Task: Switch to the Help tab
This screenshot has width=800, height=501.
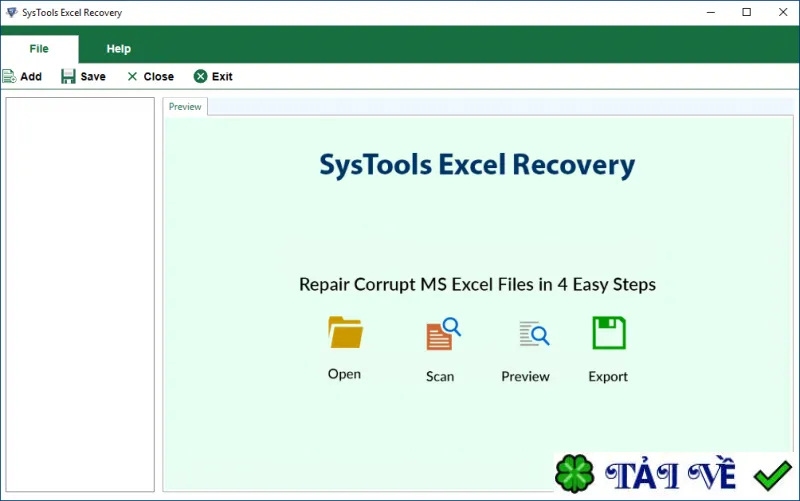Action: pos(118,49)
